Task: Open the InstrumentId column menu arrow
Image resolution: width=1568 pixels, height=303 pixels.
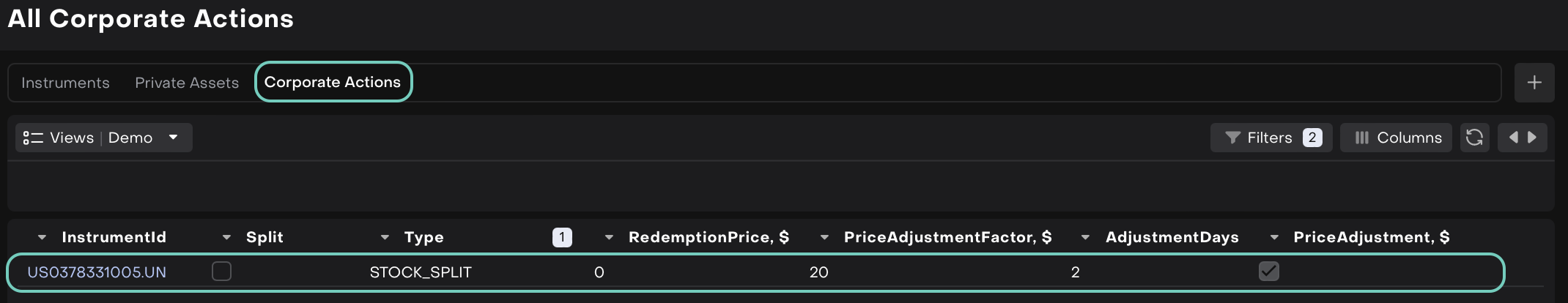Action: [42, 237]
